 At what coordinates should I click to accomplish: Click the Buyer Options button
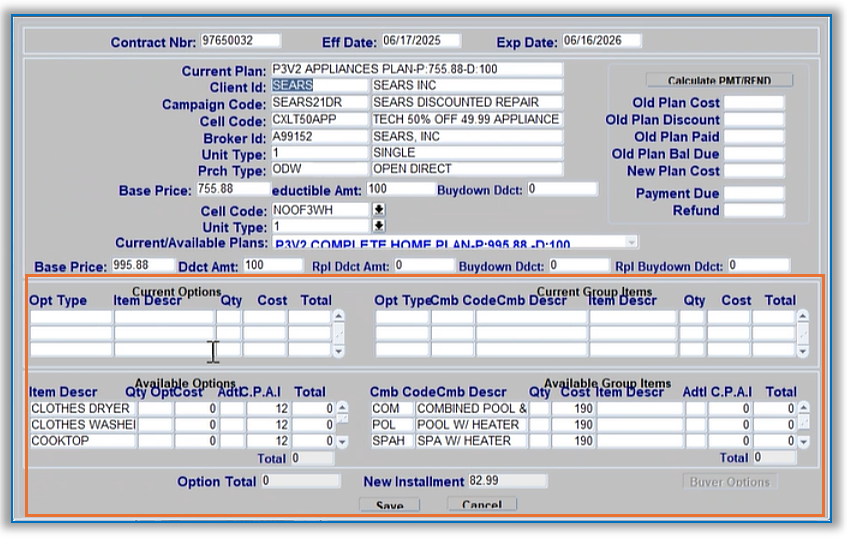pos(730,482)
